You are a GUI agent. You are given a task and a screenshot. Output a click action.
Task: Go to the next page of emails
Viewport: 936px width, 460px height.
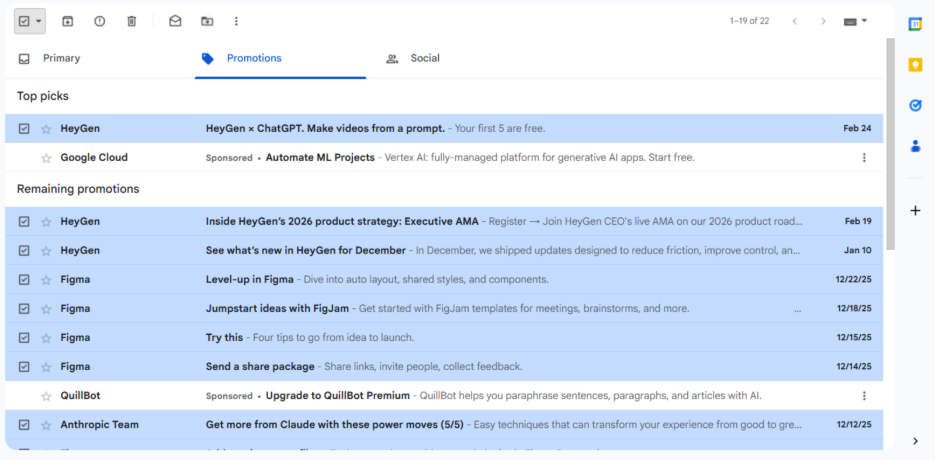tap(823, 21)
